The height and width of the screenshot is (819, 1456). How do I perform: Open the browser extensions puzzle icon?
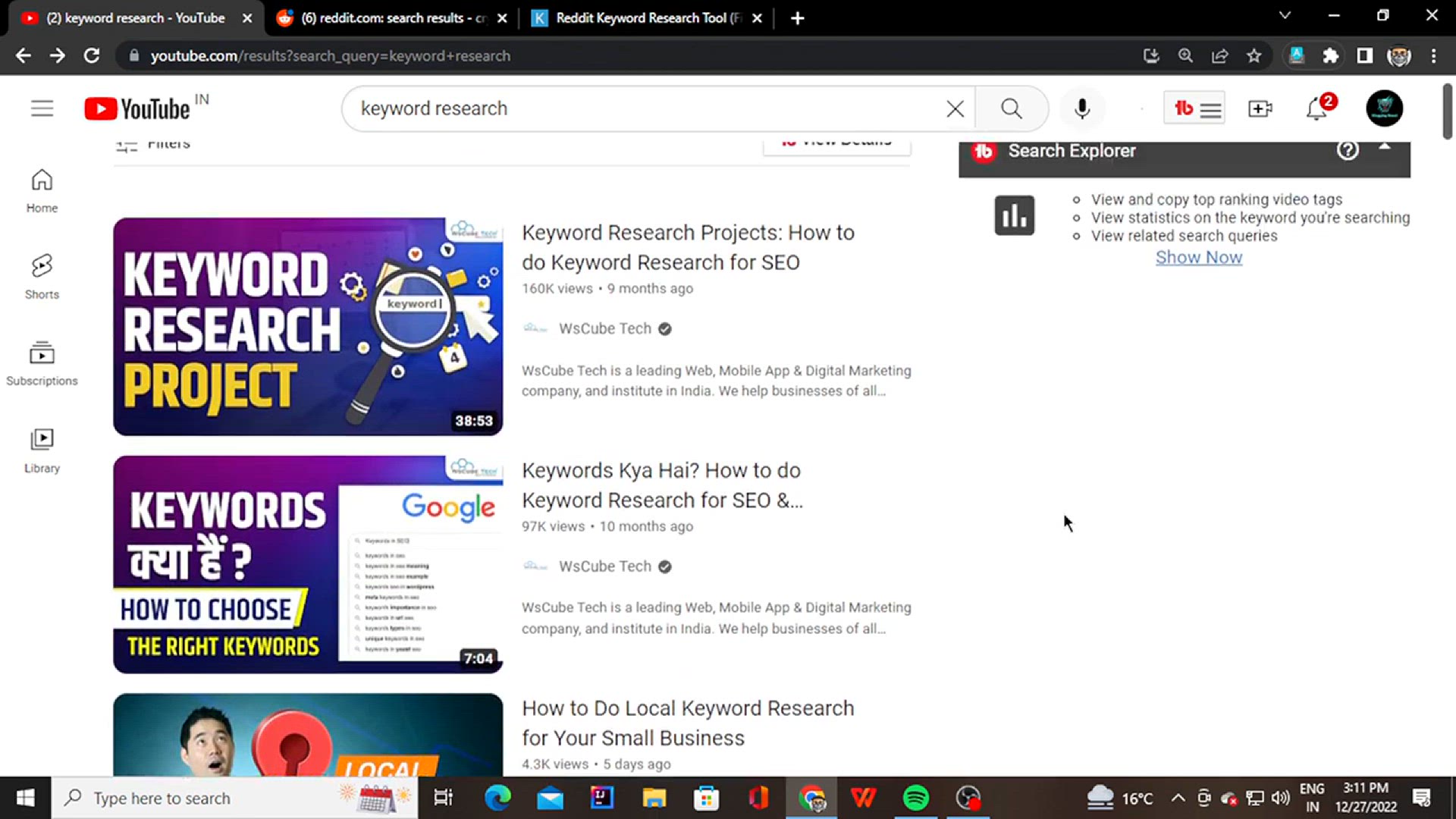[1330, 55]
